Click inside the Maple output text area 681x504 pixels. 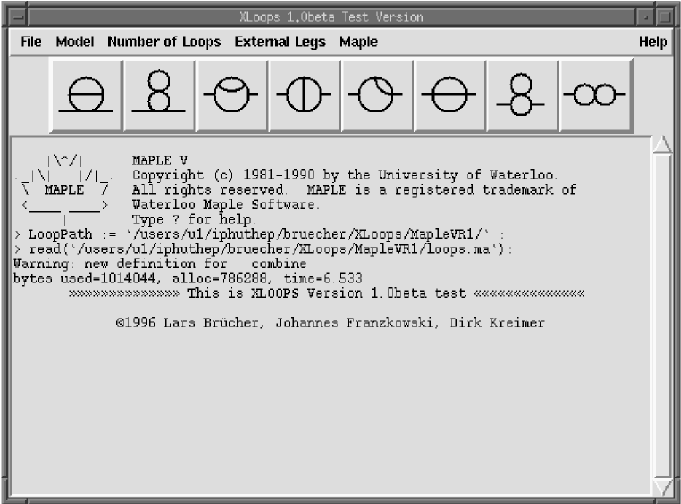pos(330,400)
